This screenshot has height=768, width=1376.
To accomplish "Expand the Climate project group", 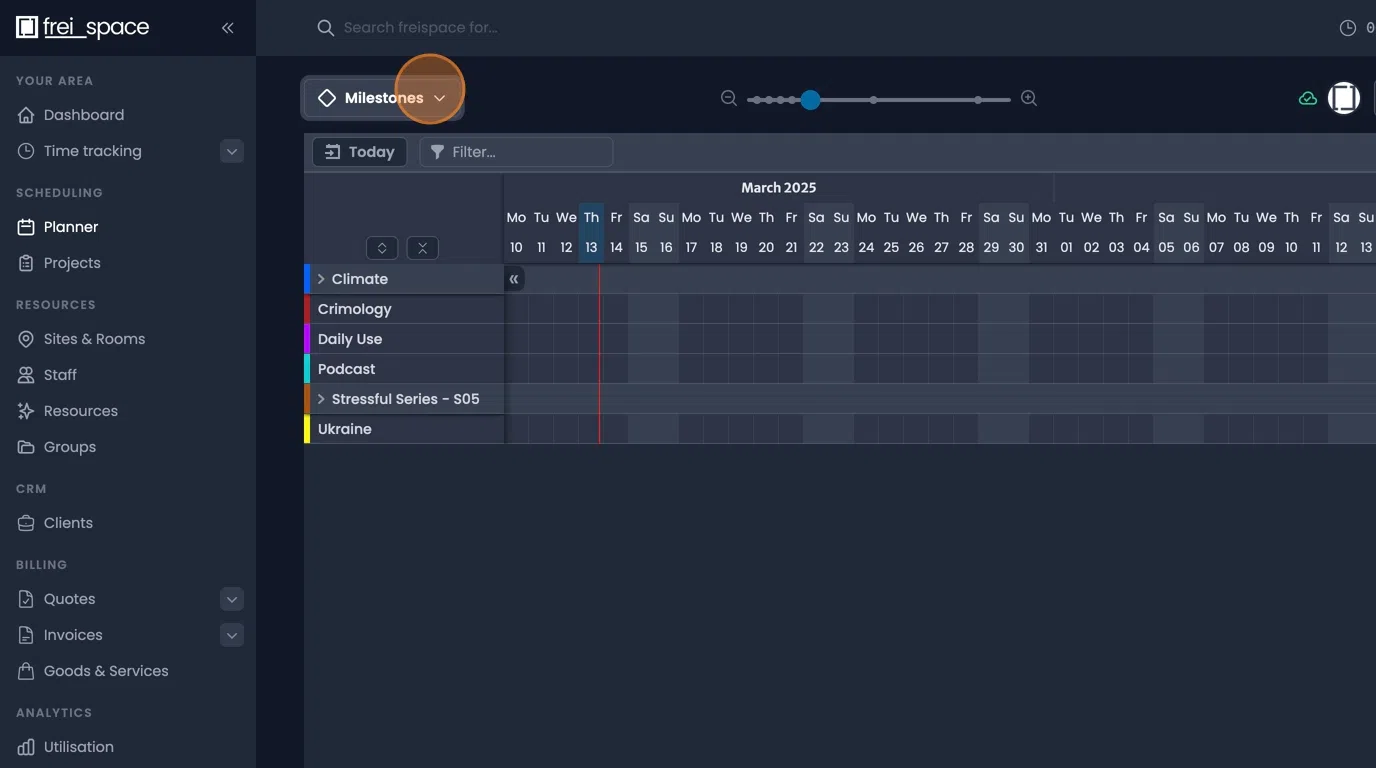I will tap(320, 278).
